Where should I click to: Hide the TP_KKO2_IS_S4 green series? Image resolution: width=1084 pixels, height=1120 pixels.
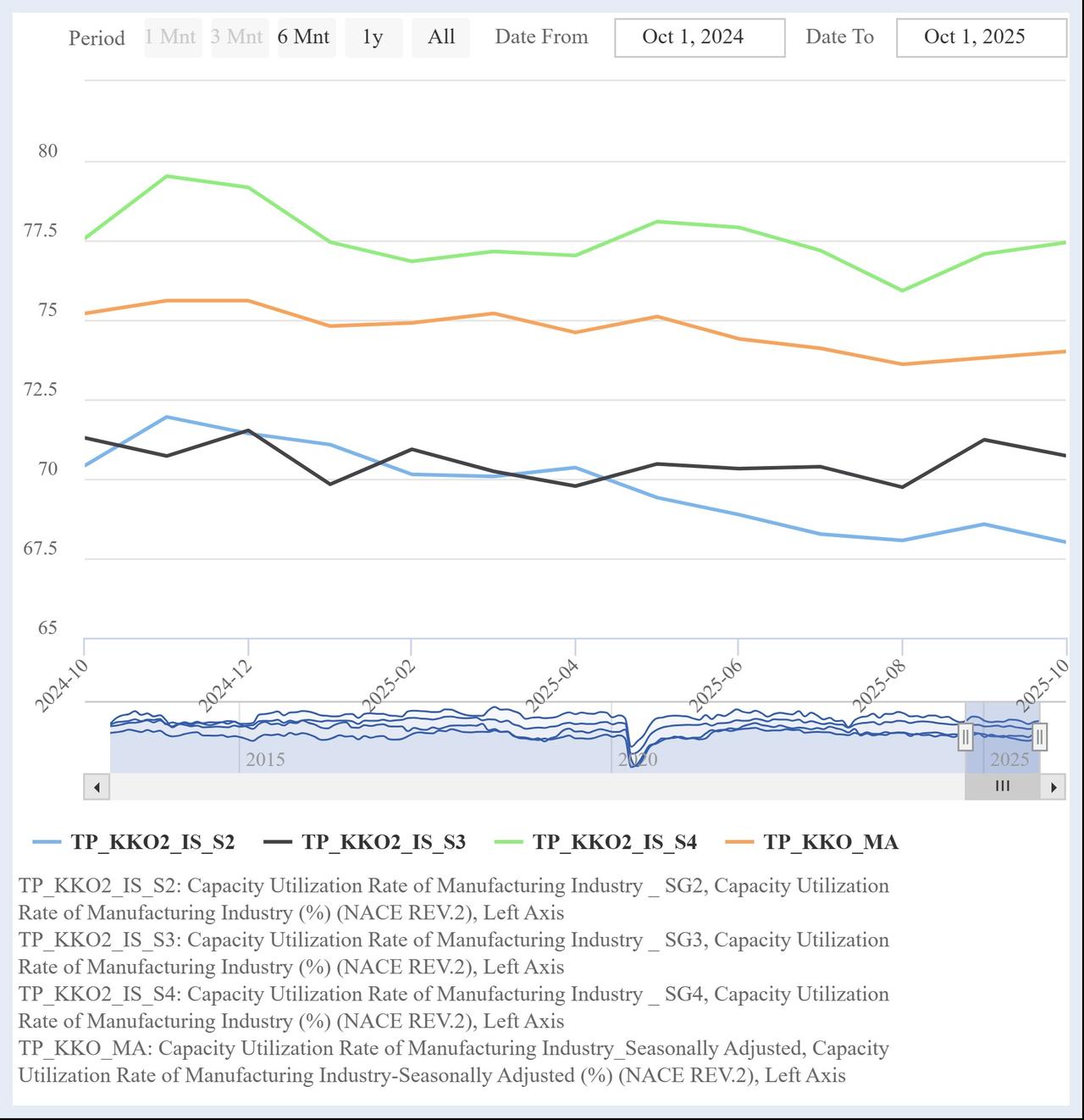pos(596,842)
